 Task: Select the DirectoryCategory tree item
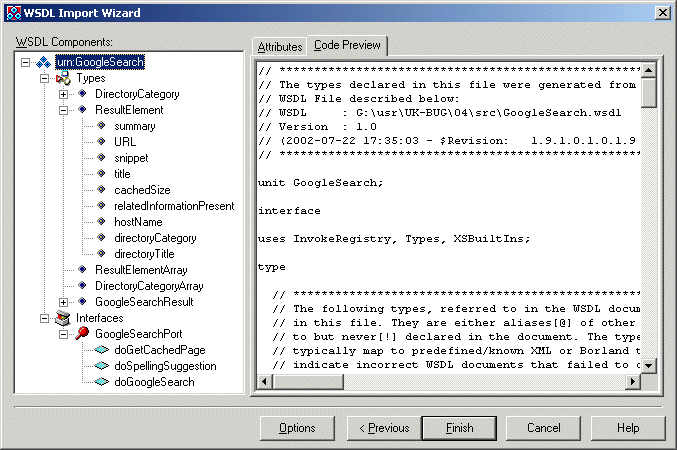tap(137, 94)
